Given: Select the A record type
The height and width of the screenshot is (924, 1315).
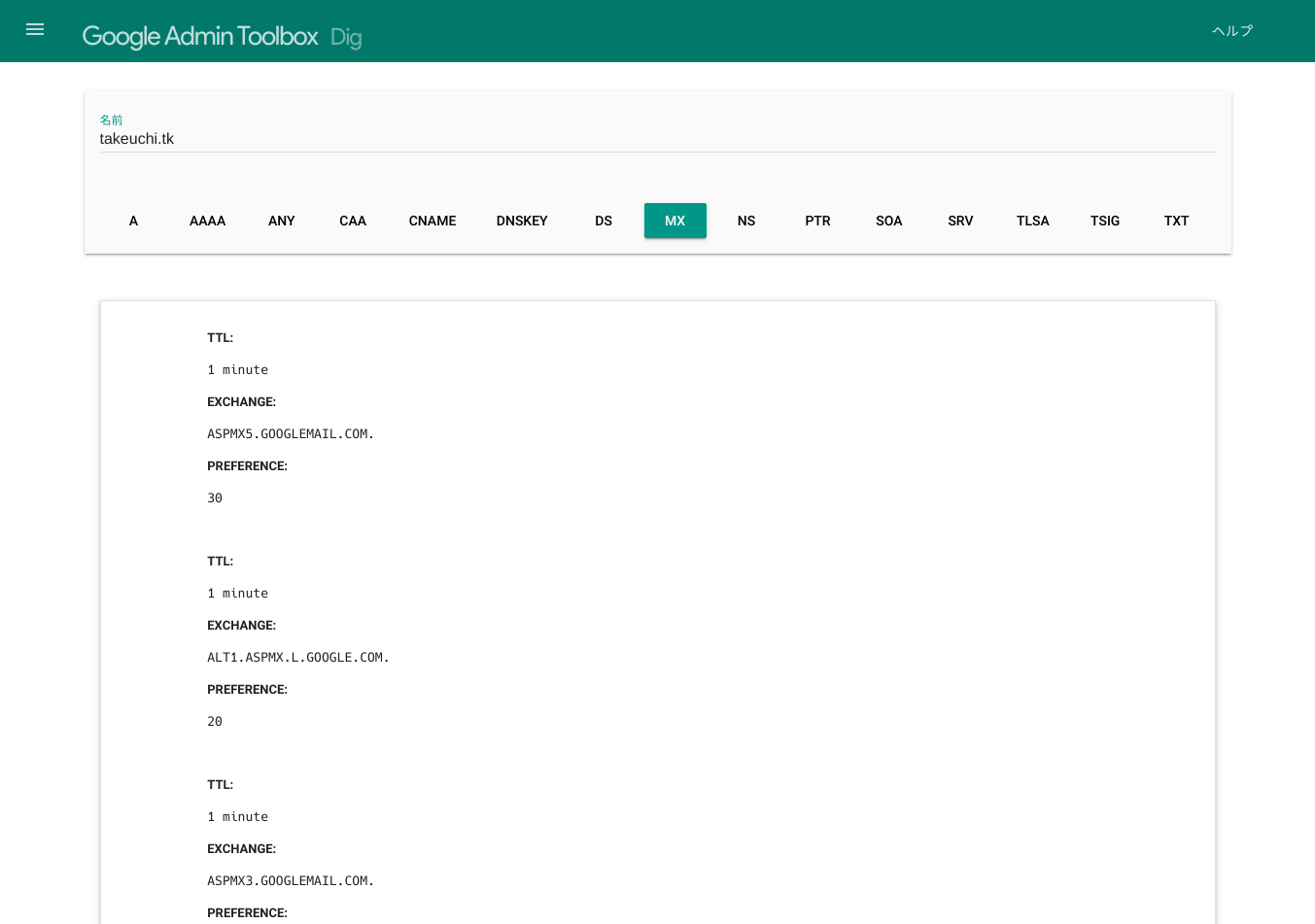Looking at the screenshot, I should pyautogui.click(x=133, y=221).
